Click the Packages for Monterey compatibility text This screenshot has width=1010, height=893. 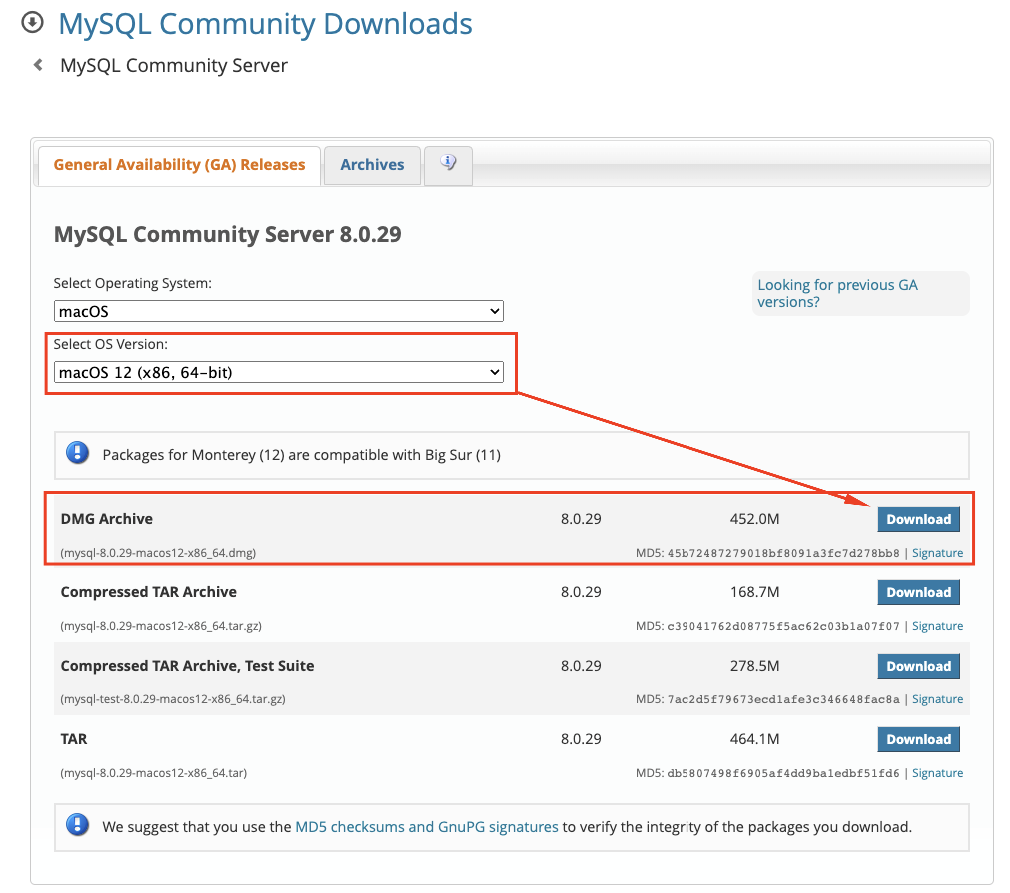pos(301,455)
